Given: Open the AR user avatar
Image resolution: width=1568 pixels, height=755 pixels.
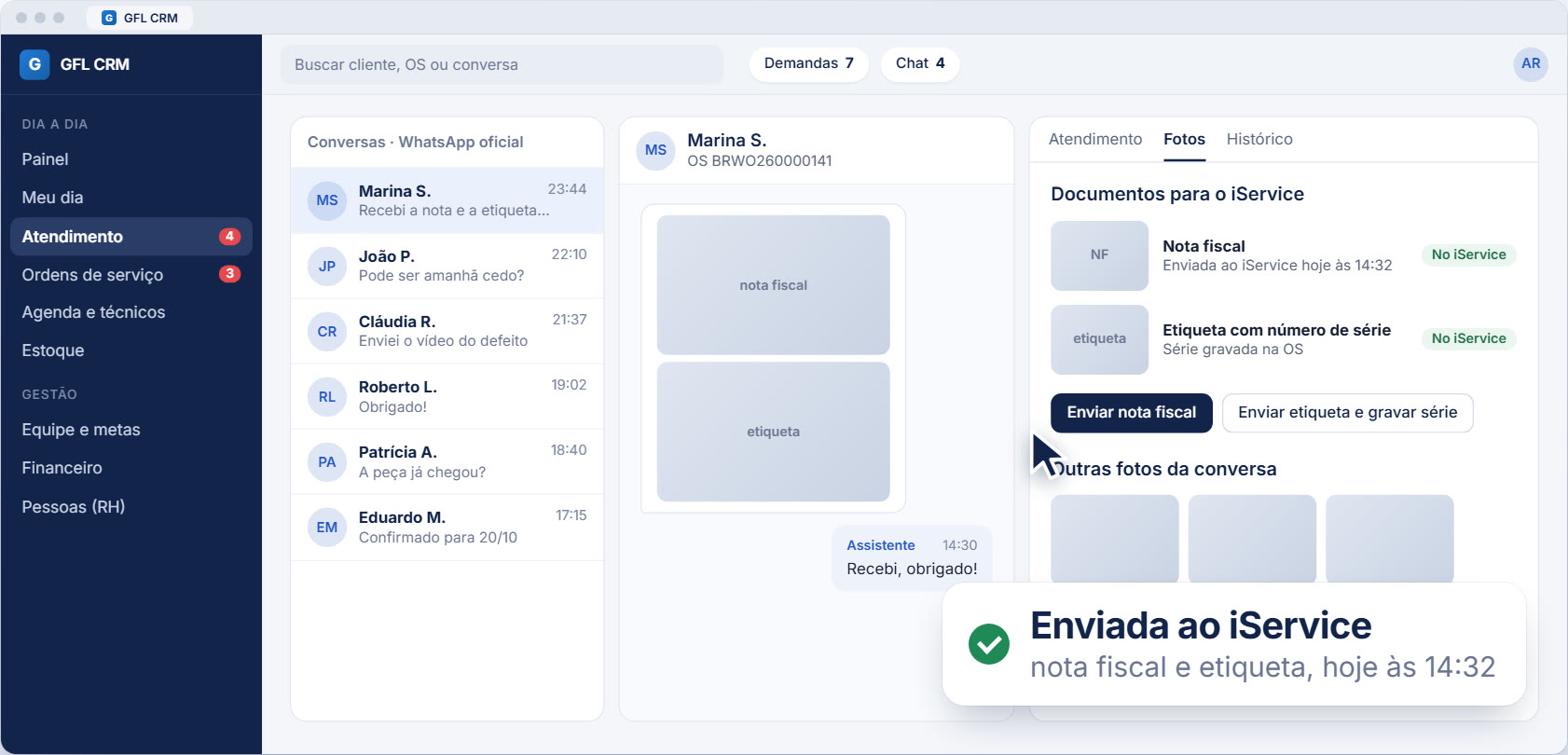Looking at the screenshot, I should point(1531,64).
